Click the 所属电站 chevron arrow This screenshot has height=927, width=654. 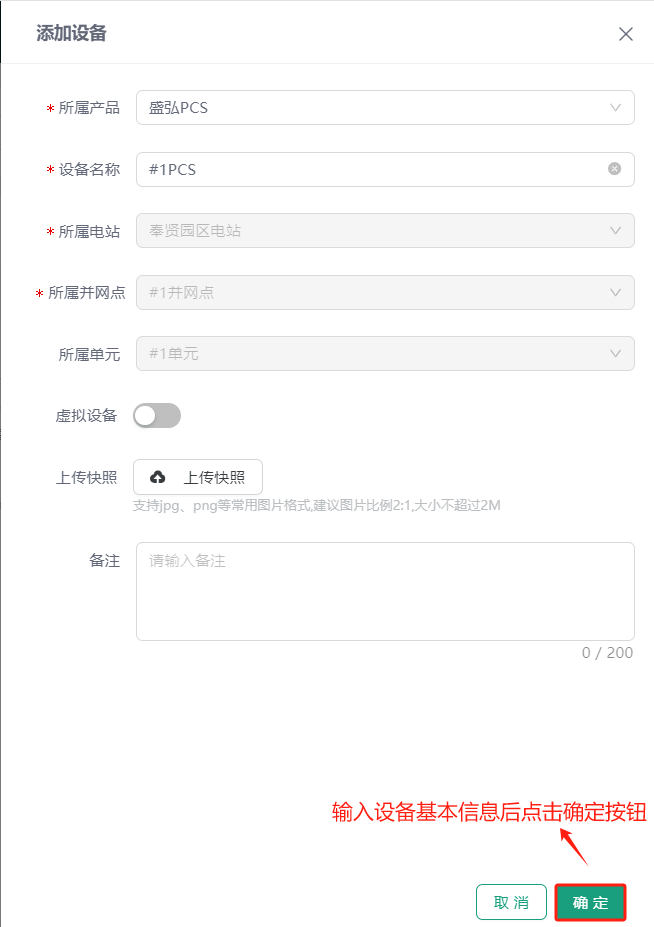coord(615,231)
